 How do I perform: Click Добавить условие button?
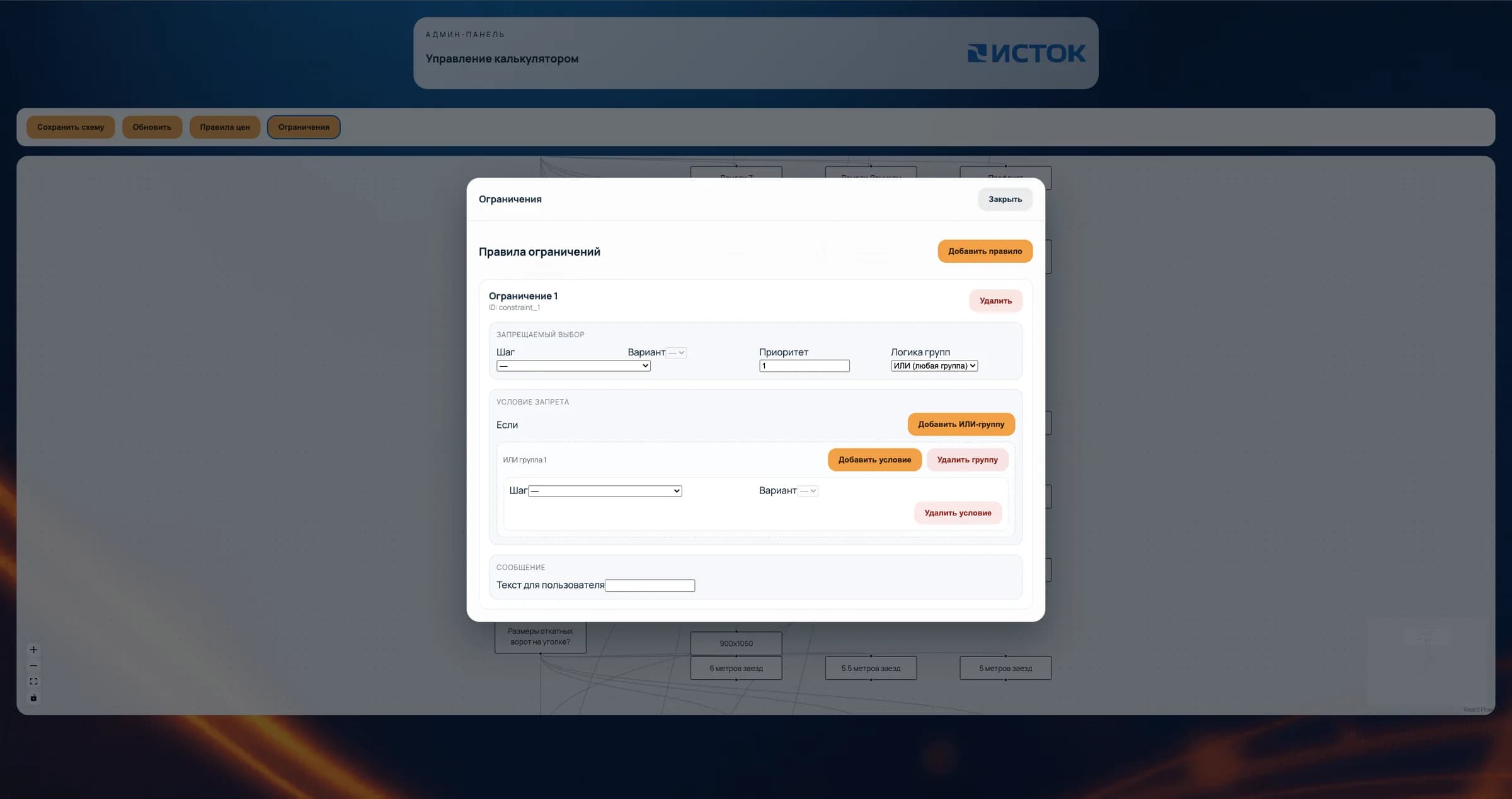point(874,459)
